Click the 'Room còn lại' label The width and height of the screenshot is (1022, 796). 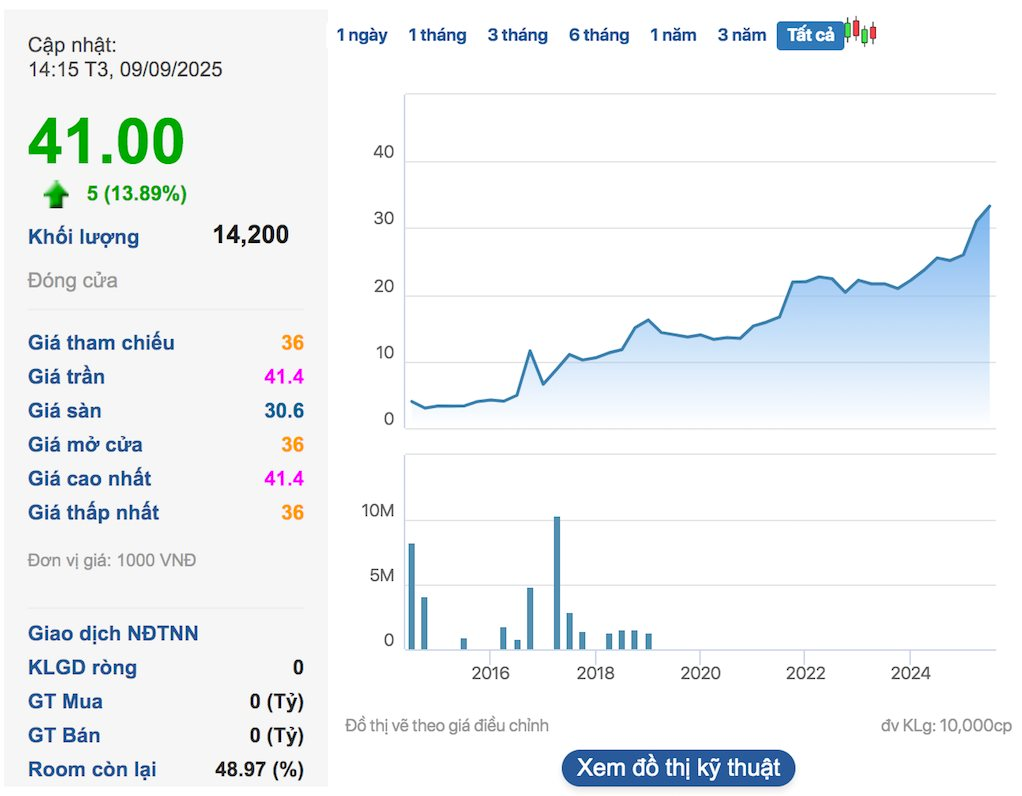(92, 769)
